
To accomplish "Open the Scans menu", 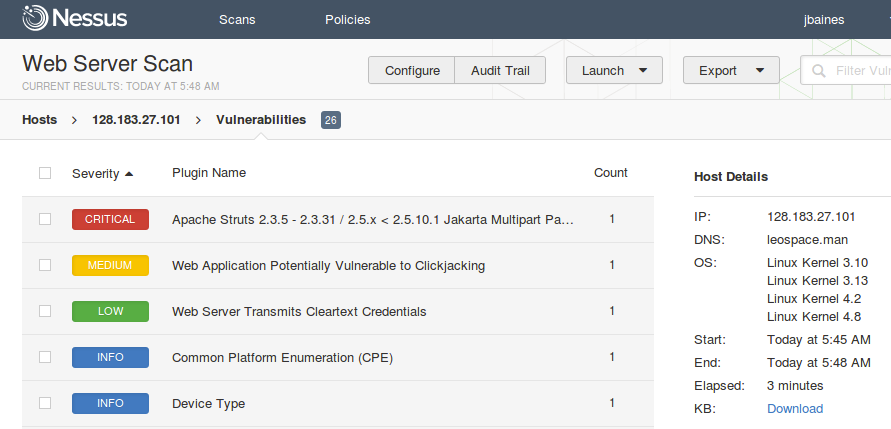I will pos(237,20).
